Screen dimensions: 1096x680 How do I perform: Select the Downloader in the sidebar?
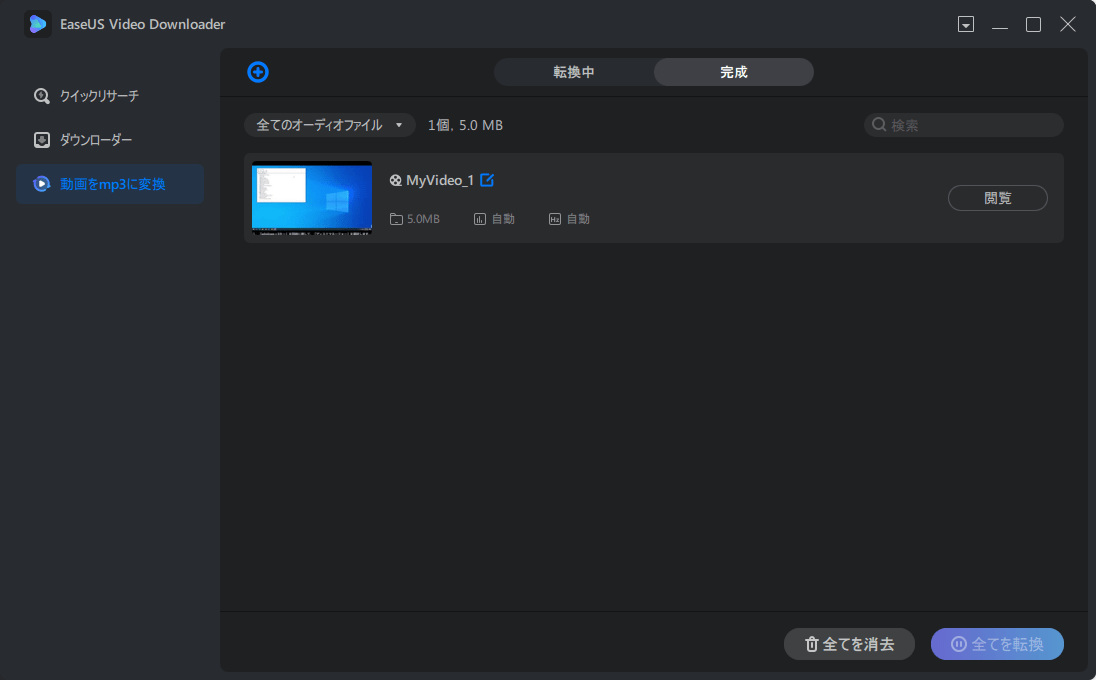[x=93, y=139]
